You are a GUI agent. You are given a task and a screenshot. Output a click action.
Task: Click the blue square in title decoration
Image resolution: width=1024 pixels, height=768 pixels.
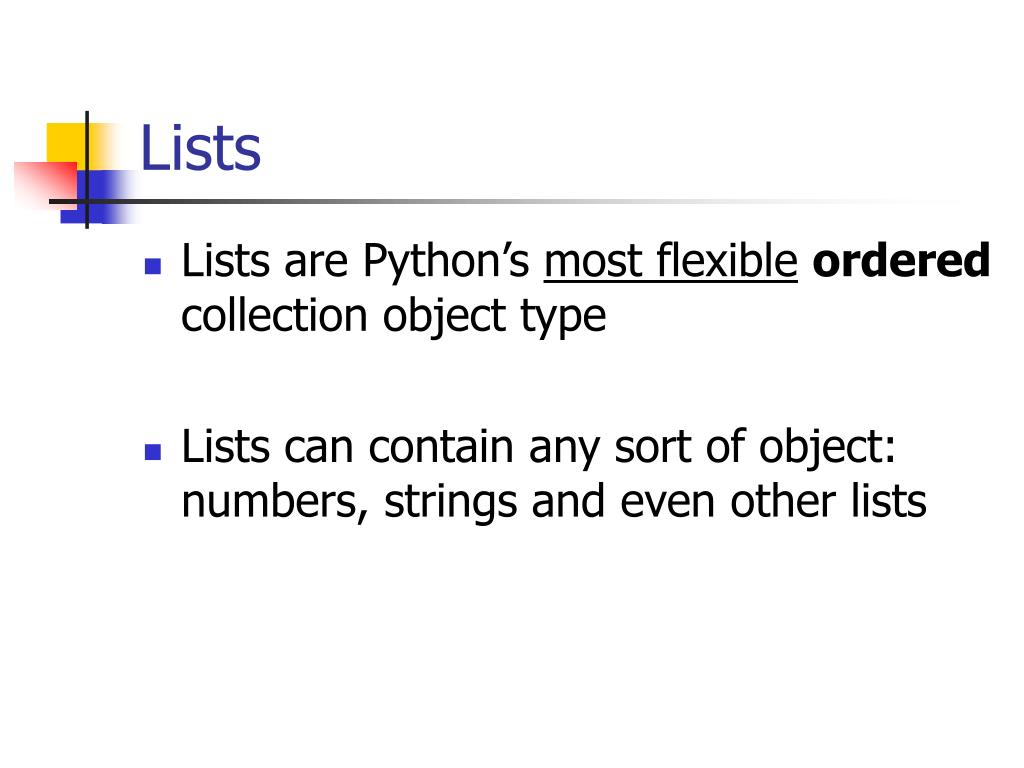[98, 196]
